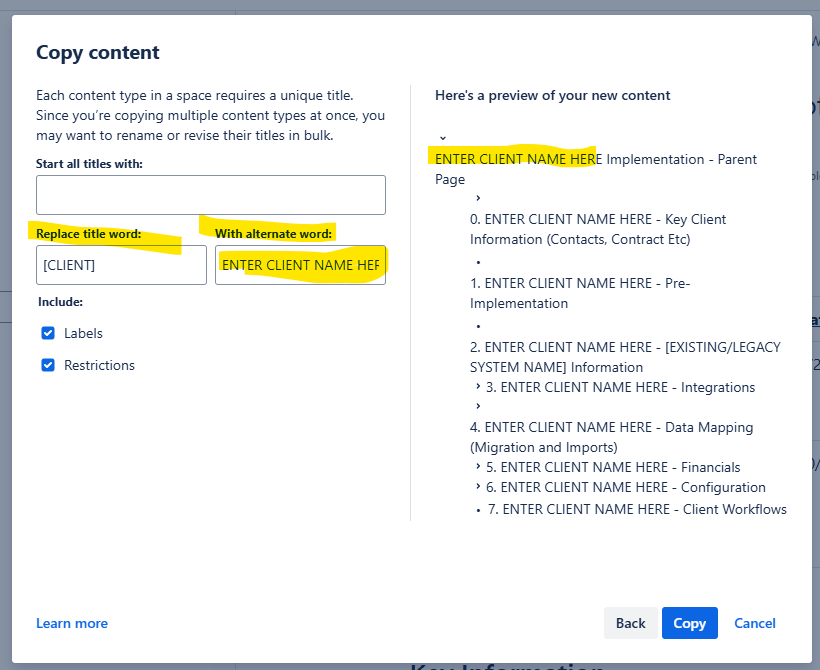Viewport: 820px width, 670px height.
Task: Click the Back button
Action: point(631,623)
